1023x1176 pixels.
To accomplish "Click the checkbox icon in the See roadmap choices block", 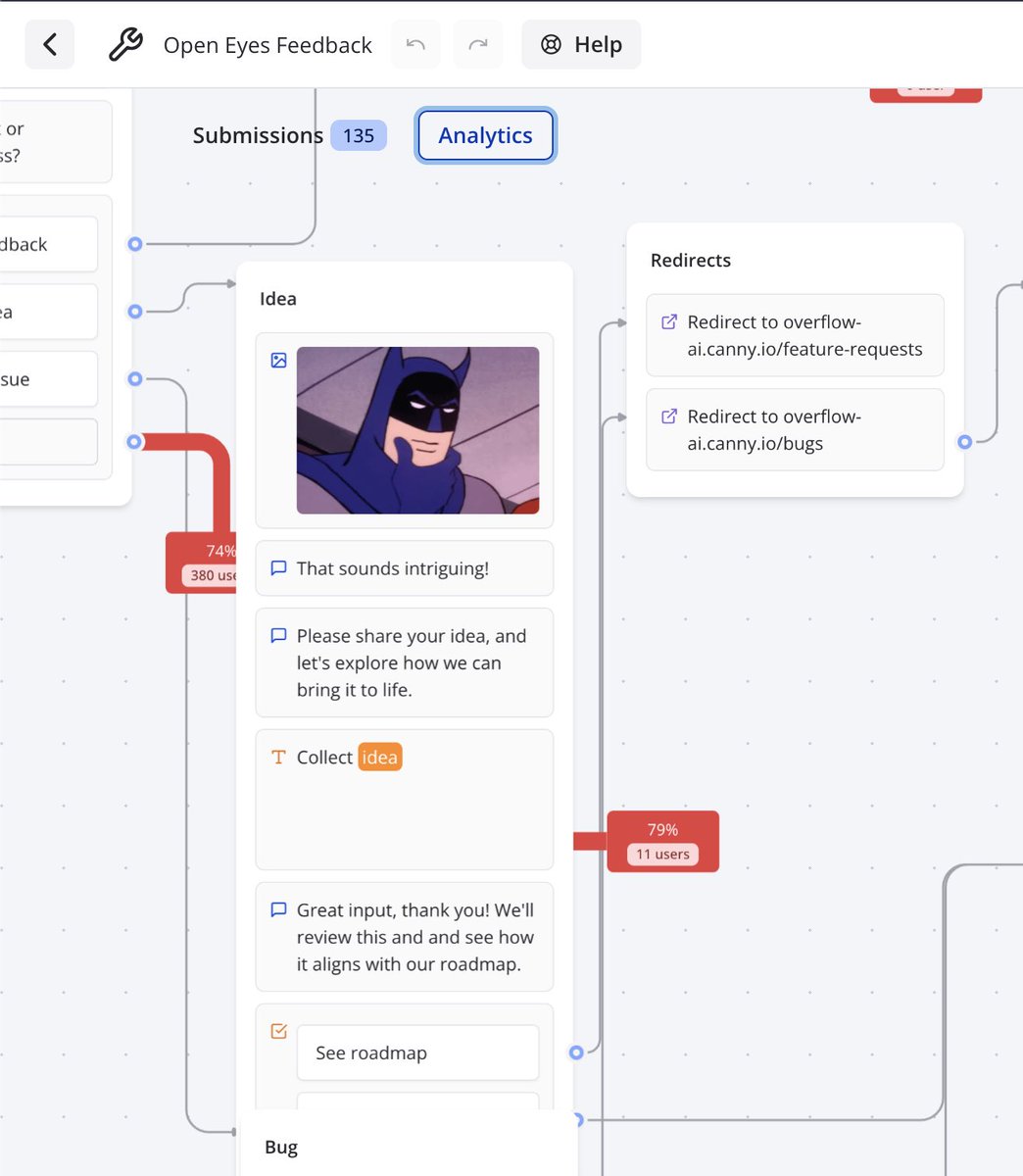I will pyautogui.click(x=278, y=1031).
